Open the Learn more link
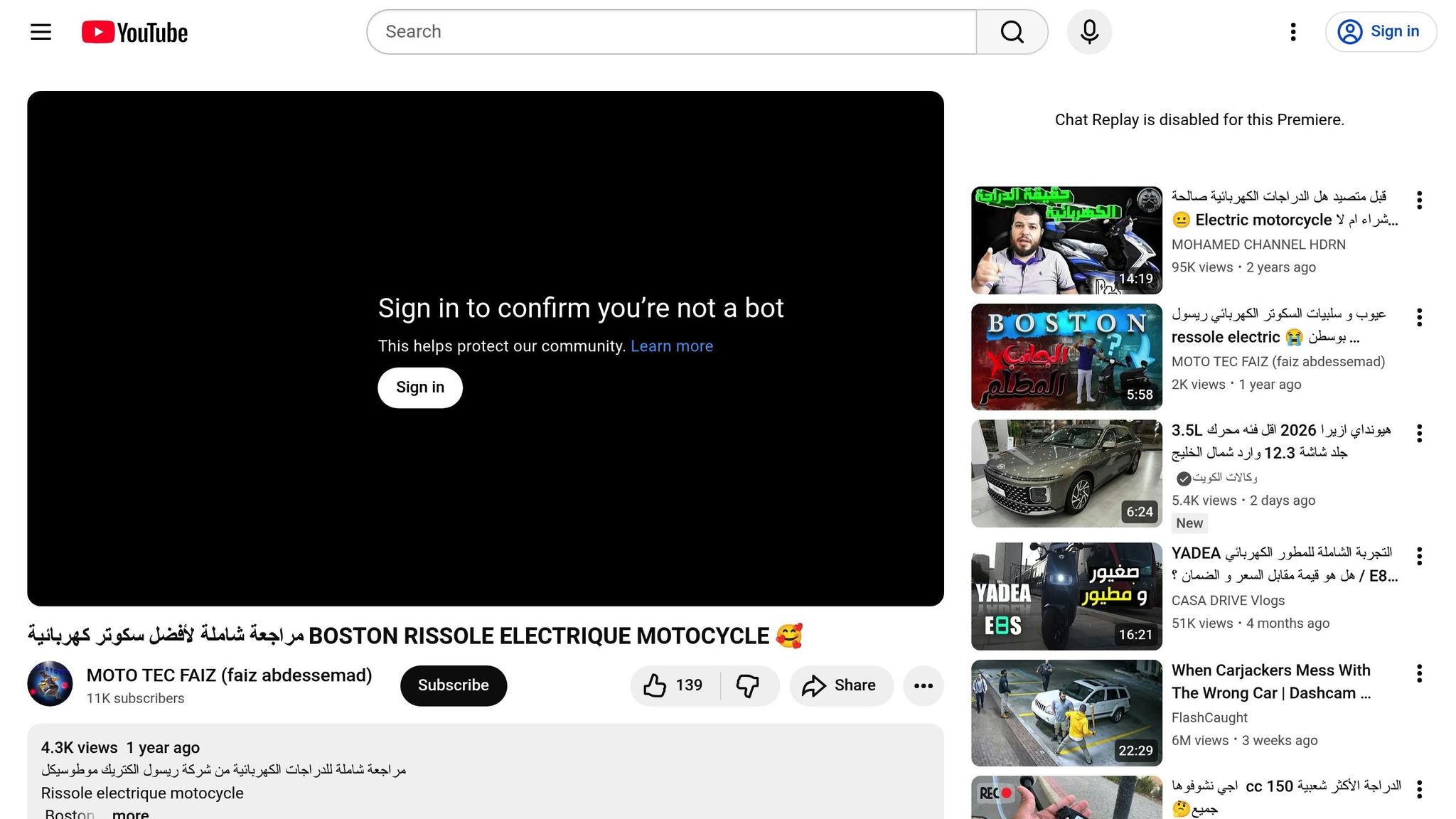The image size is (1456, 819). 671,346
